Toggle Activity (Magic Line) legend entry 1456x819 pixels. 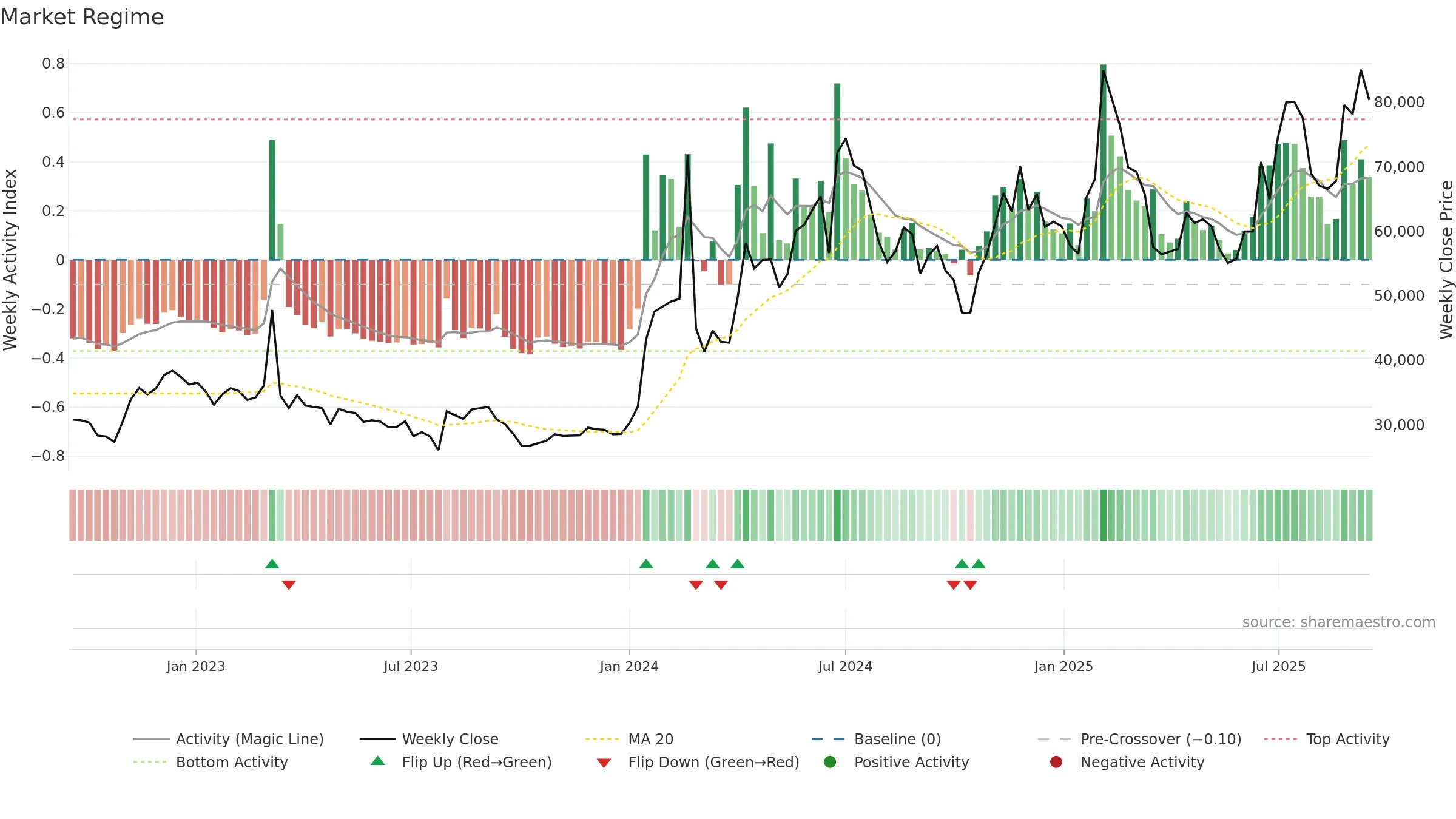pyautogui.click(x=229, y=739)
